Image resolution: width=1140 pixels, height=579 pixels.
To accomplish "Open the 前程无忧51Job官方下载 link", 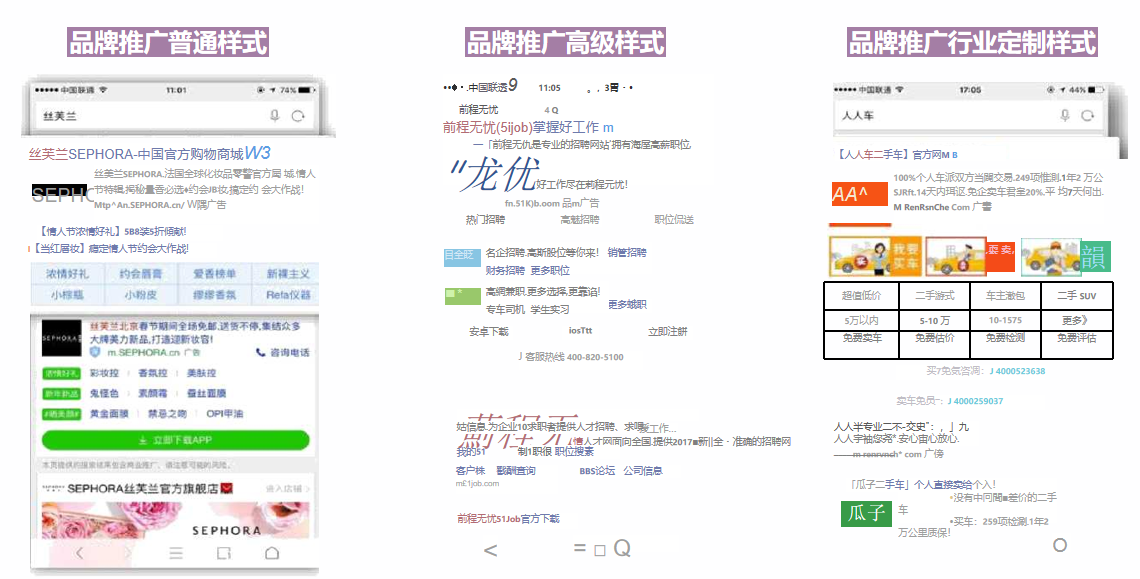I will coord(508,519).
